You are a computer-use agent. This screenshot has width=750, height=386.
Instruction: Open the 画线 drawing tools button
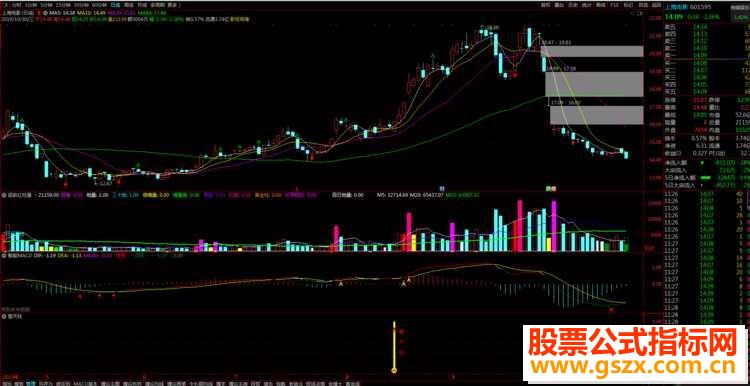[x=601, y=5]
